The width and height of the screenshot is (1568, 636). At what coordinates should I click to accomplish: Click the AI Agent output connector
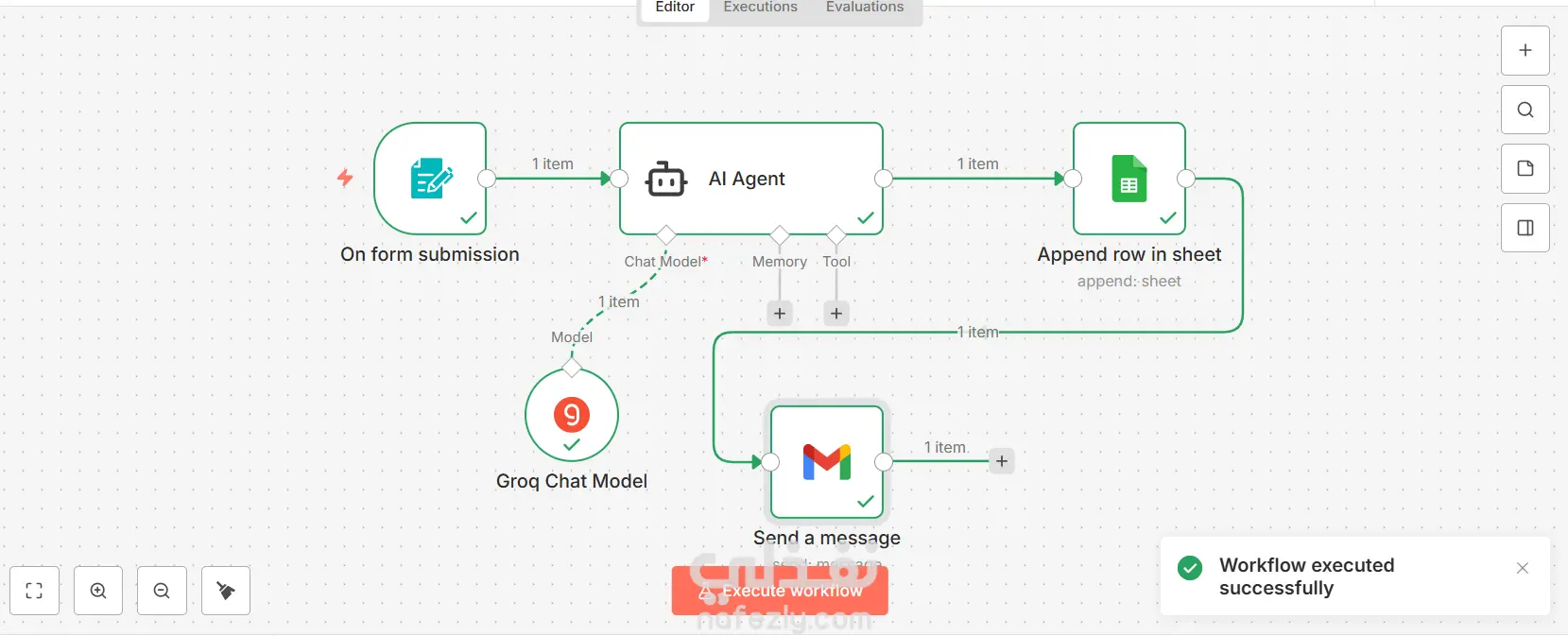(884, 179)
